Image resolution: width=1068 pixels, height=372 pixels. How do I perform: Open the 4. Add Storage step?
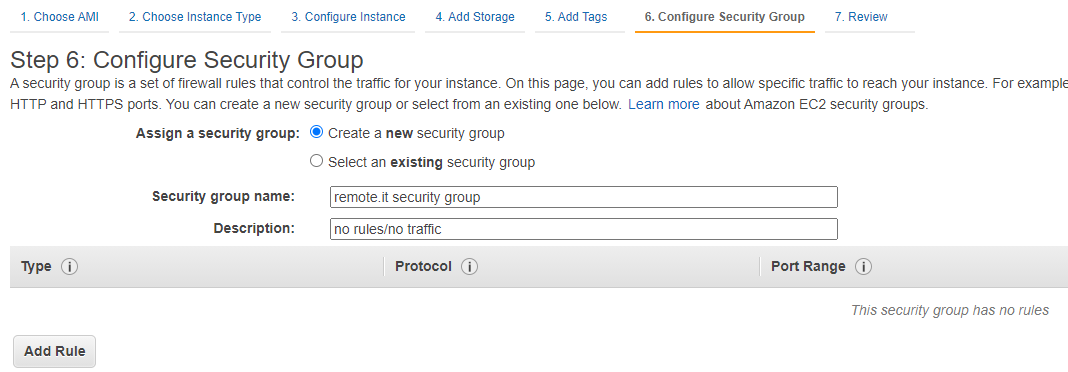475,17
